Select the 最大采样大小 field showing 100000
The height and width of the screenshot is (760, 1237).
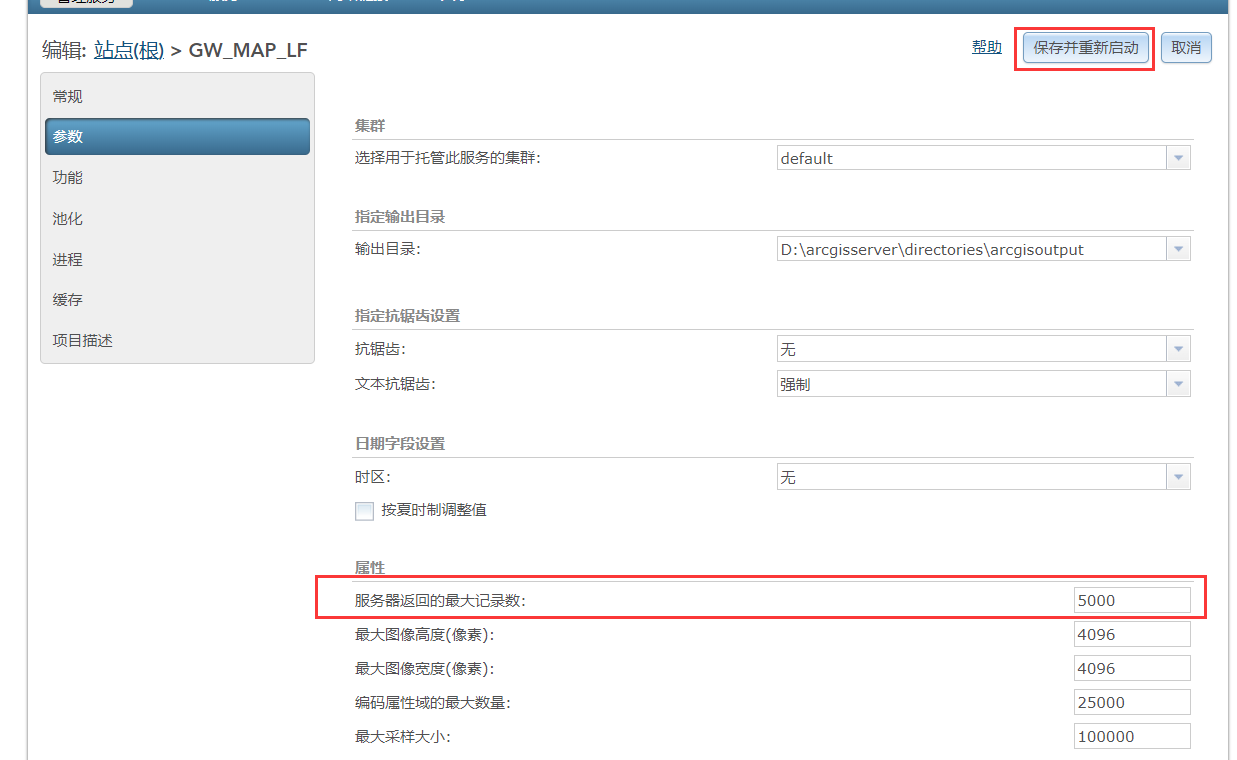click(1131, 735)
